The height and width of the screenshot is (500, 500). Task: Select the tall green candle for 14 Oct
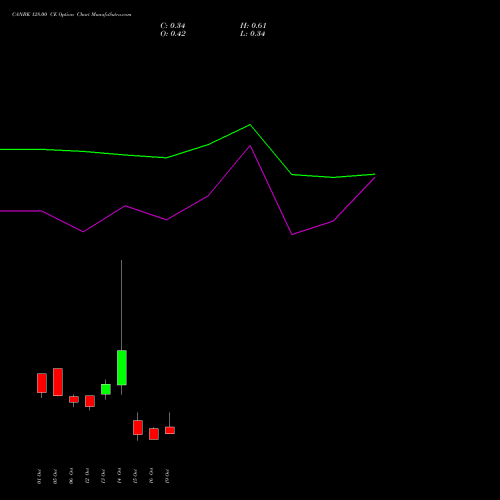click(x=122, y=367)
